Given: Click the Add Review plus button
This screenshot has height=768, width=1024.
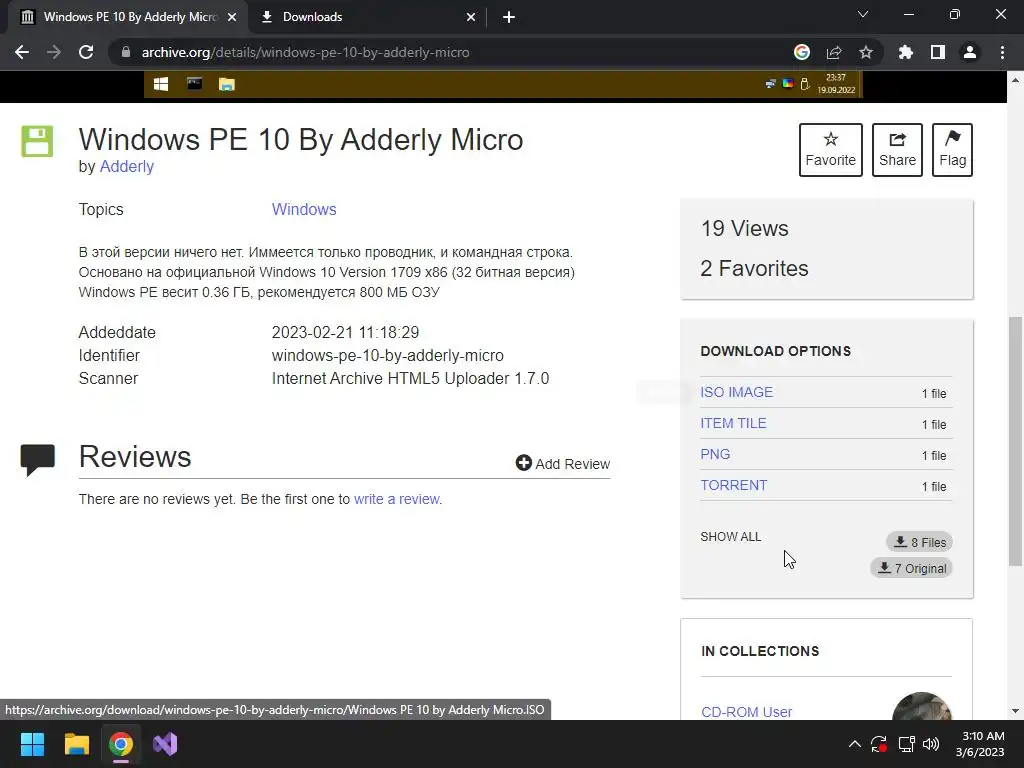Looking at the screenshot, I should (x=562, y=464).
